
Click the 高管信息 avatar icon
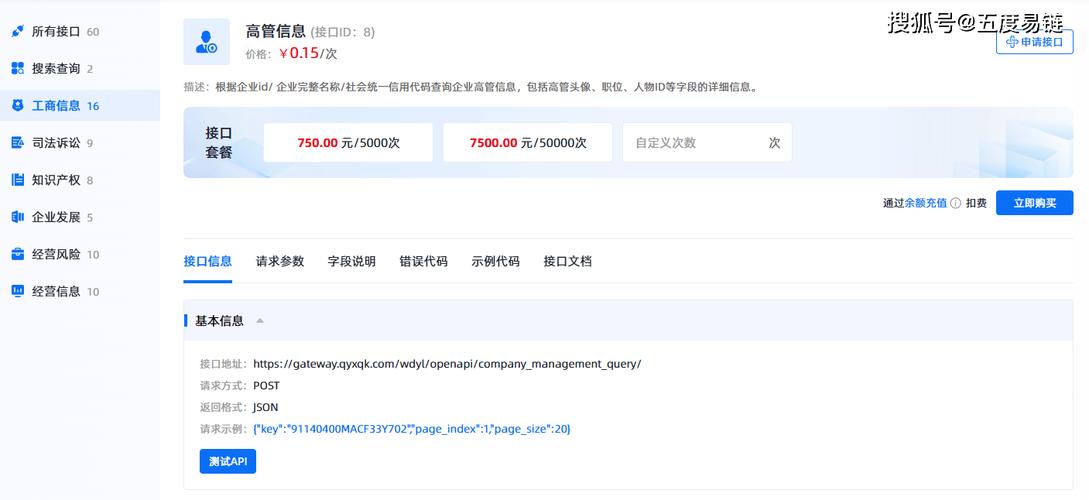206,42
